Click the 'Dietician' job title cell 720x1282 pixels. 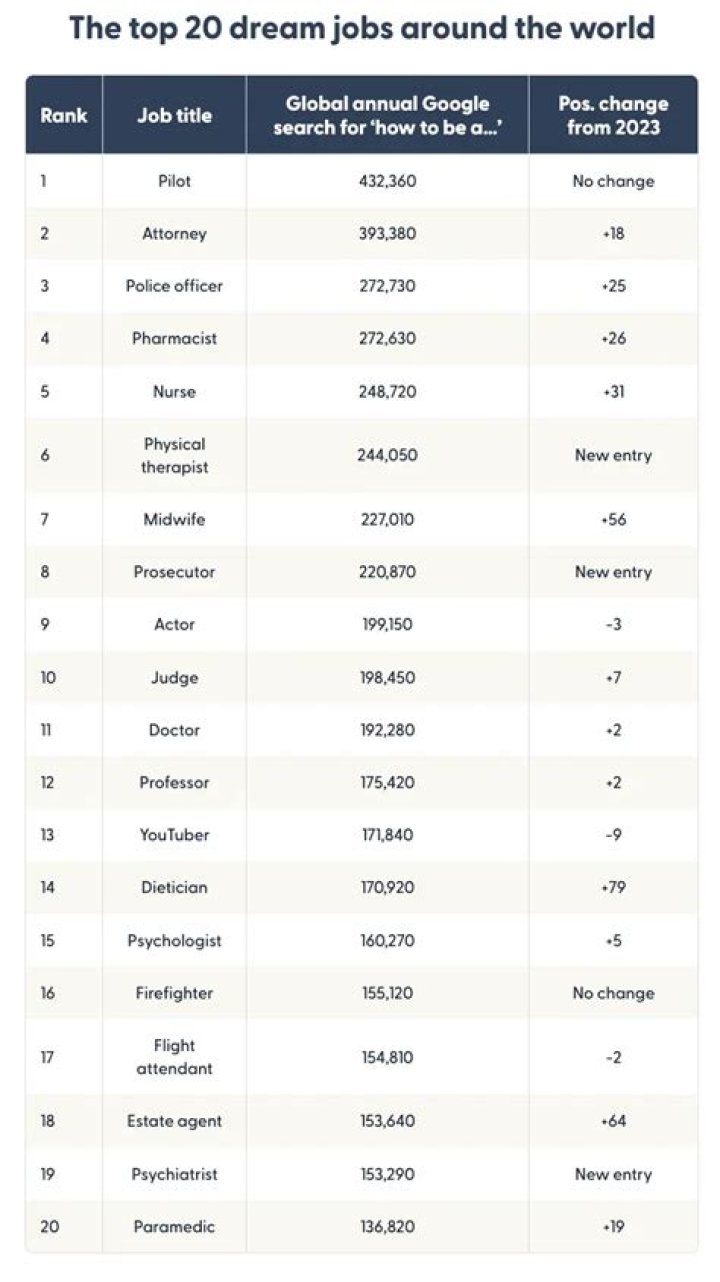(x=174, y=887)
